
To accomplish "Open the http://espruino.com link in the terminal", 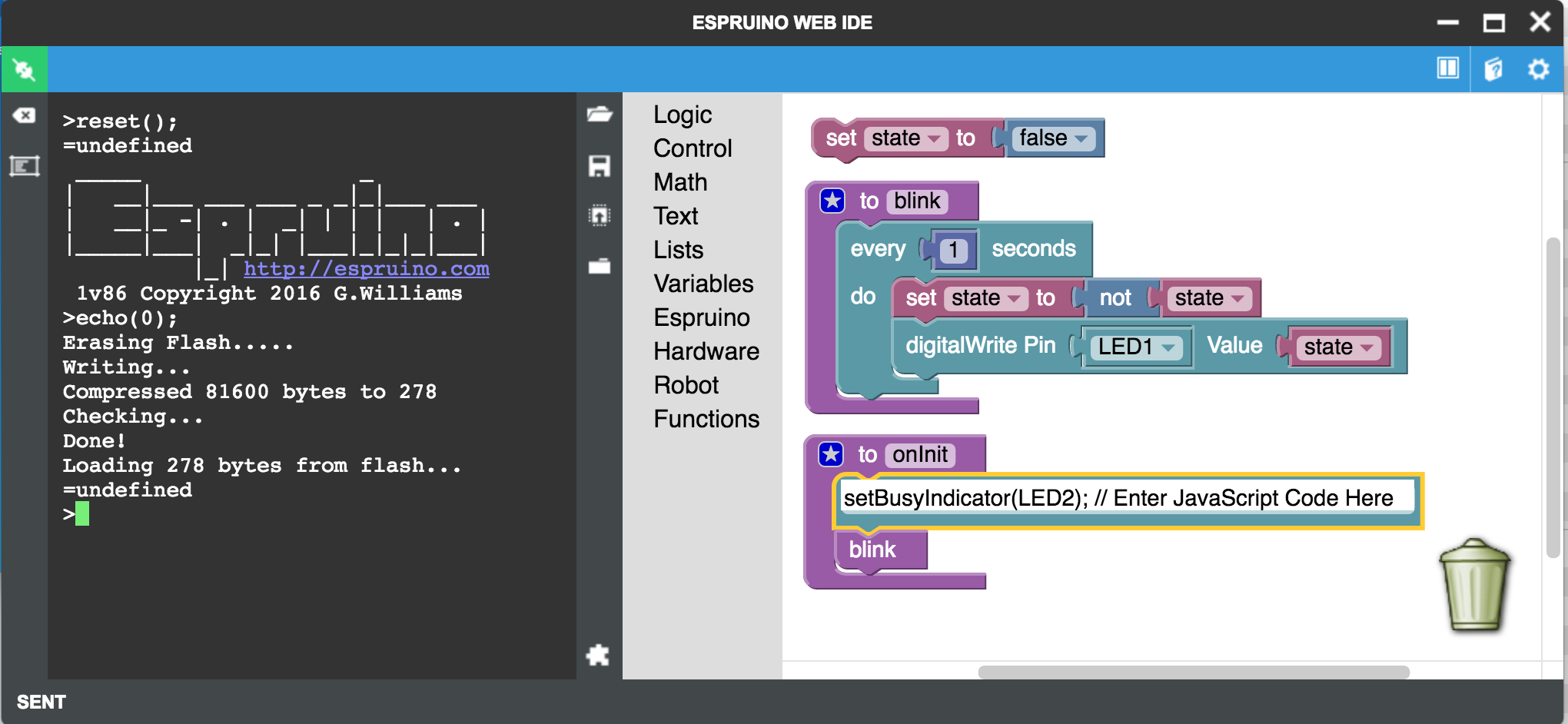I will click(367, 268).
